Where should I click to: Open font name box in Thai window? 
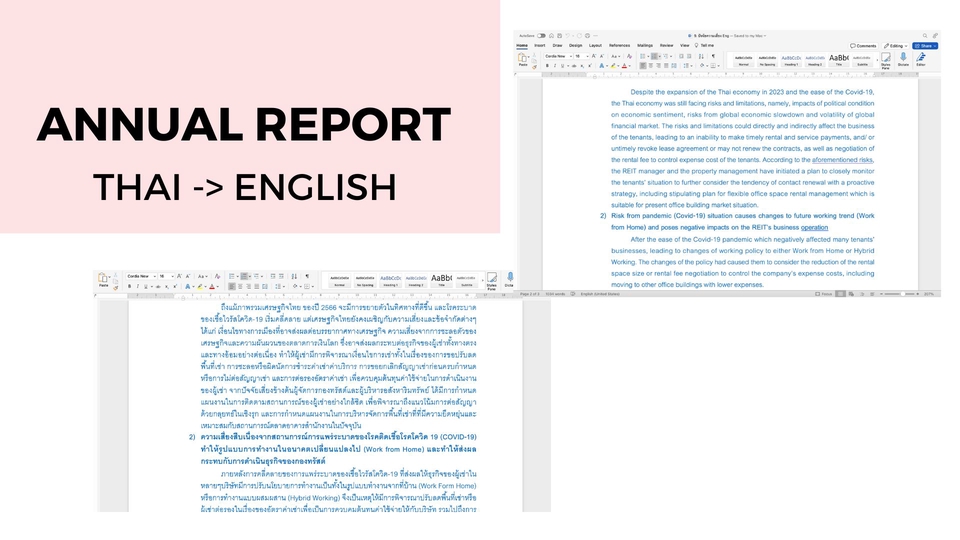point(140,276)
